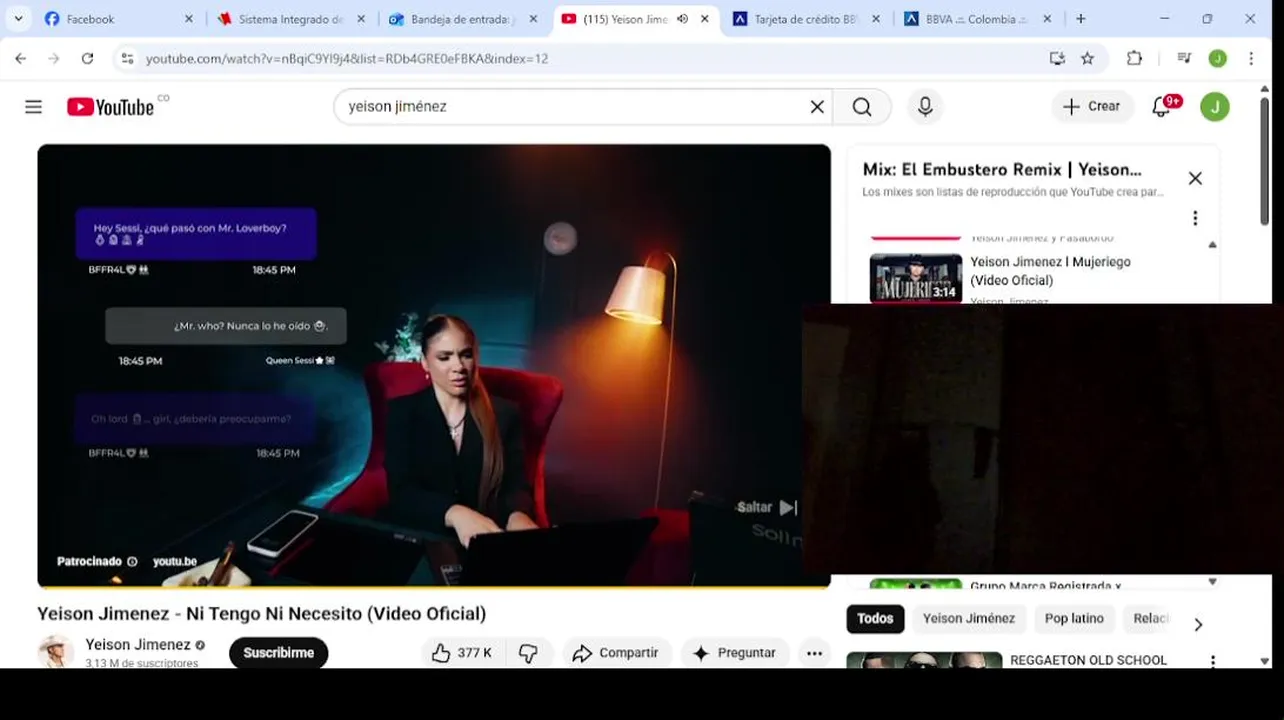Switch to the Tarjeta de crédito BBVA tab
Image resolution: width=1284 pixels, height=720 pixels.
tap(807, 19)
